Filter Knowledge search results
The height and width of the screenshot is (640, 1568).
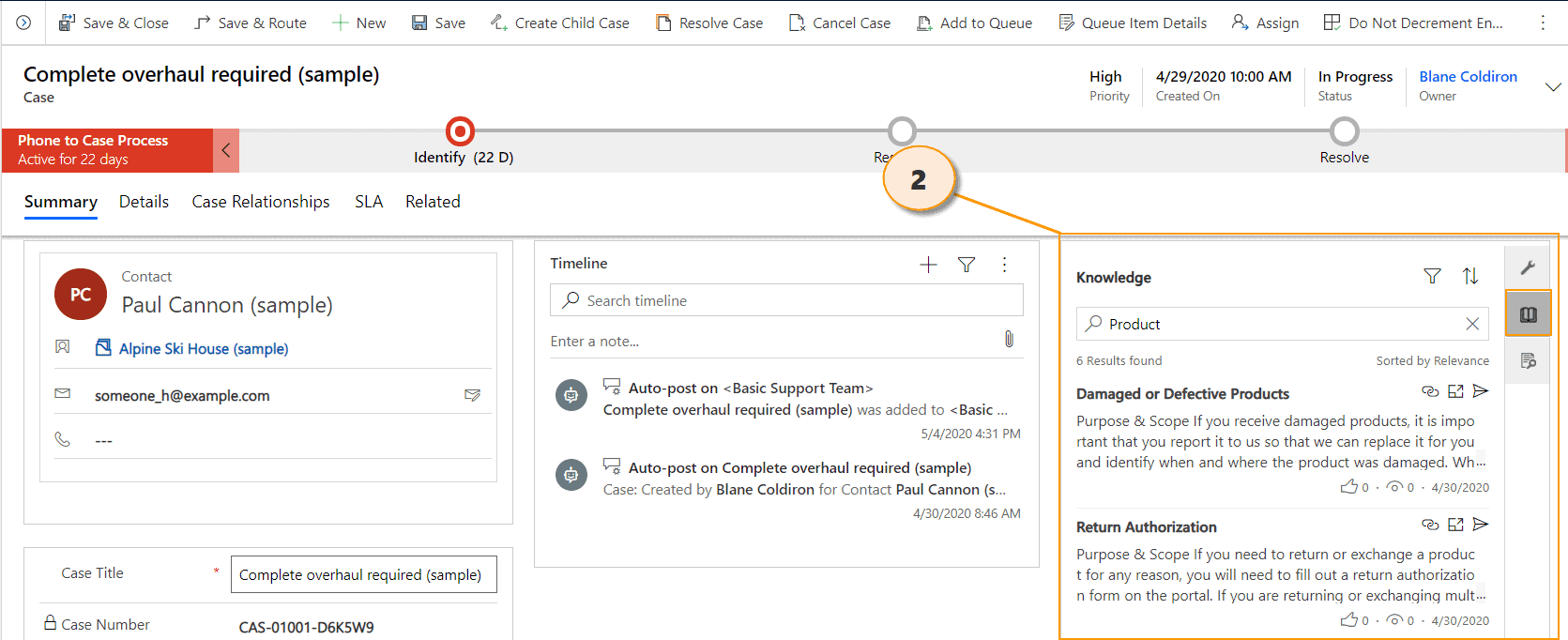[1432, 276]
